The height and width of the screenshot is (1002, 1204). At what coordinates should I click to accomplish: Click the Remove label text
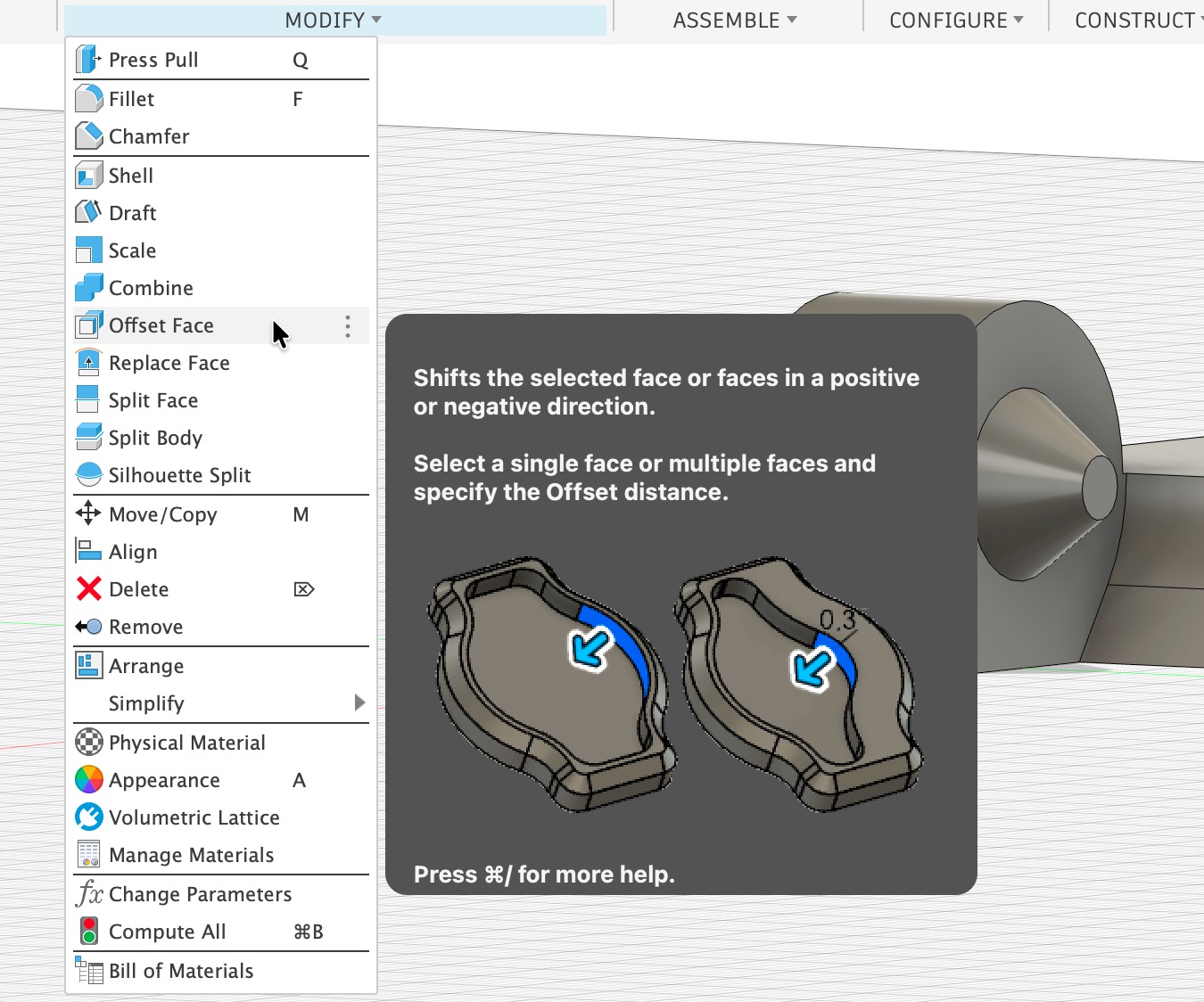tap(145, 627)
